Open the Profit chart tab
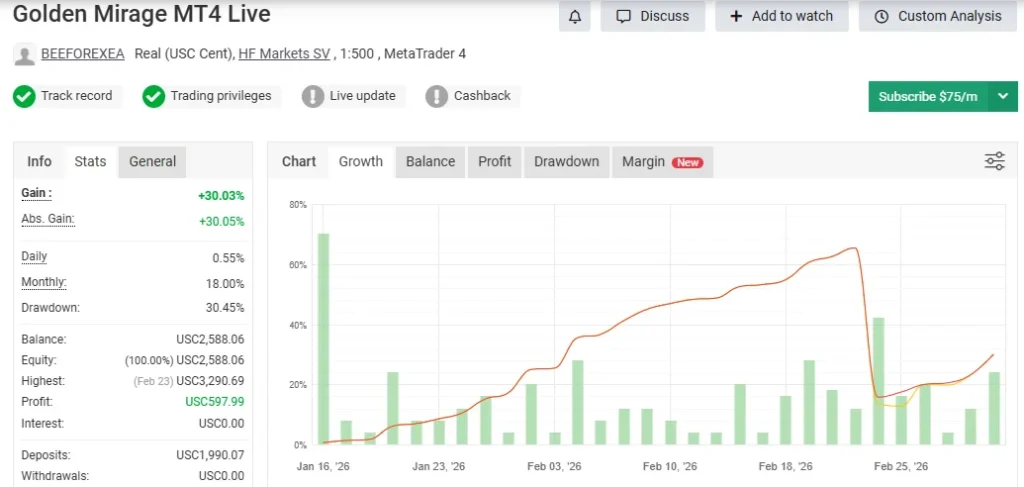1024x487 pixels. pos(494,161)
